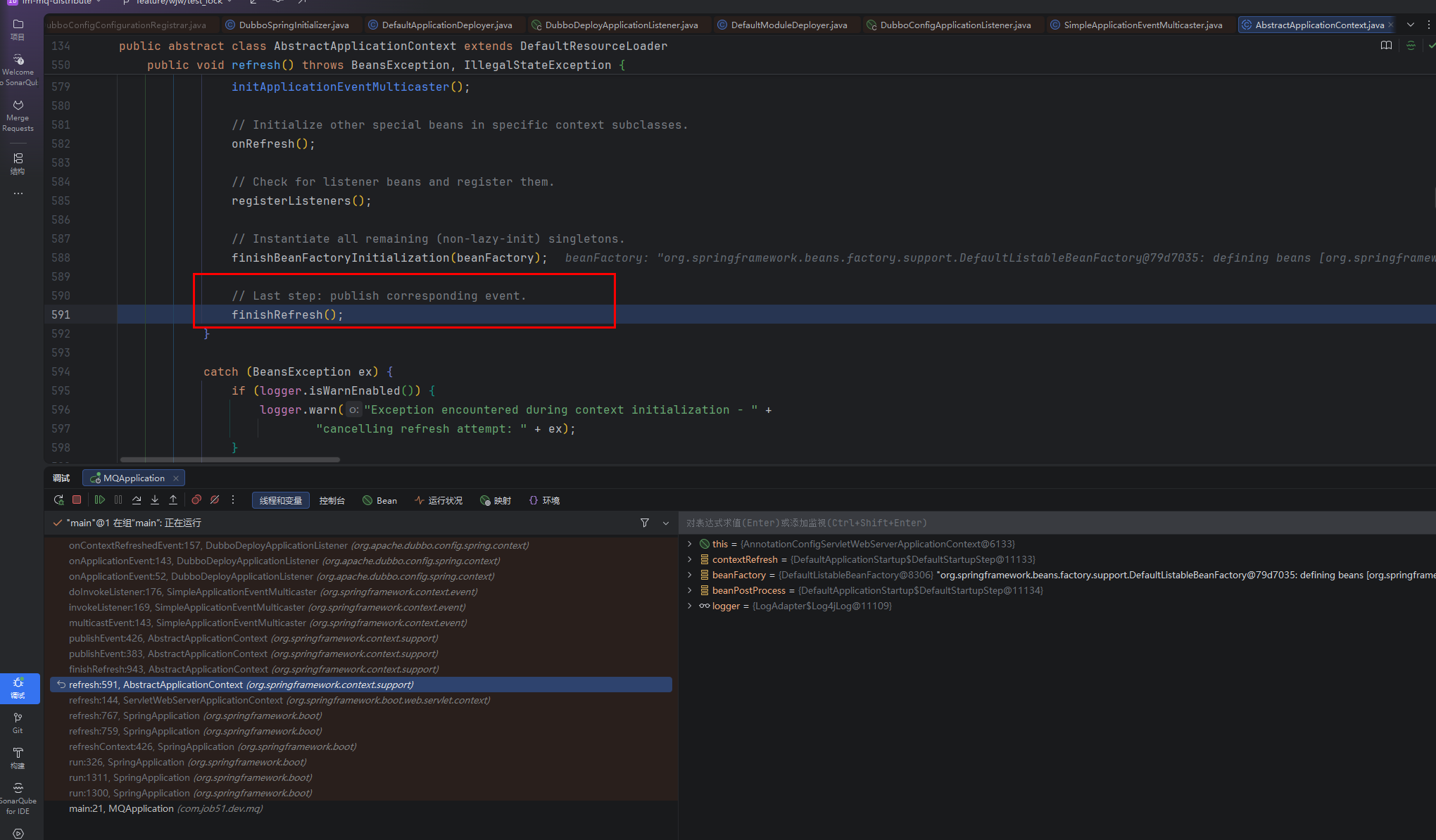Open the thread selector dropdown
1436x840 pixels.
click(666, 523)
